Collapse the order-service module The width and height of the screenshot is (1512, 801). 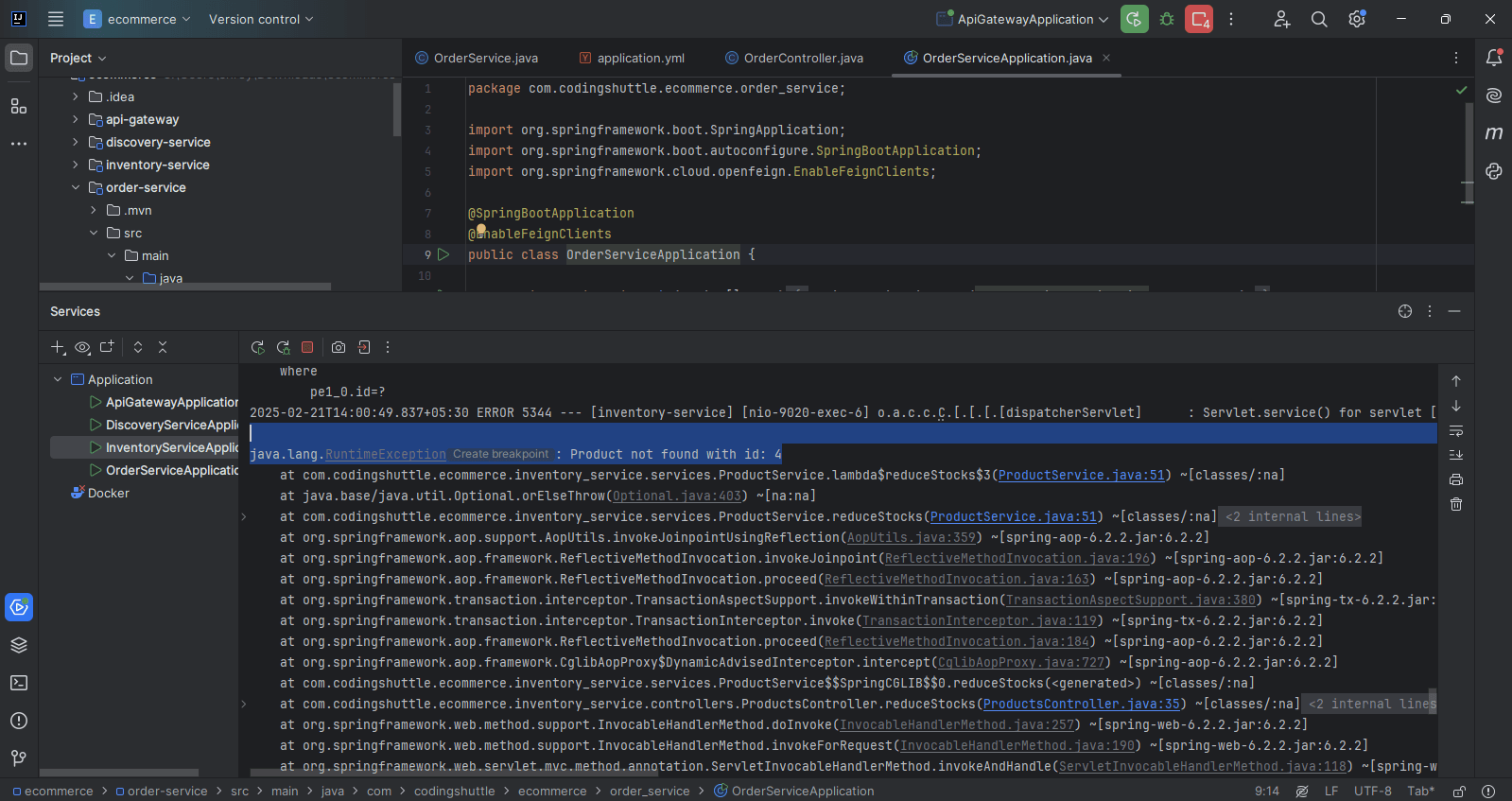tap(76, 187)
